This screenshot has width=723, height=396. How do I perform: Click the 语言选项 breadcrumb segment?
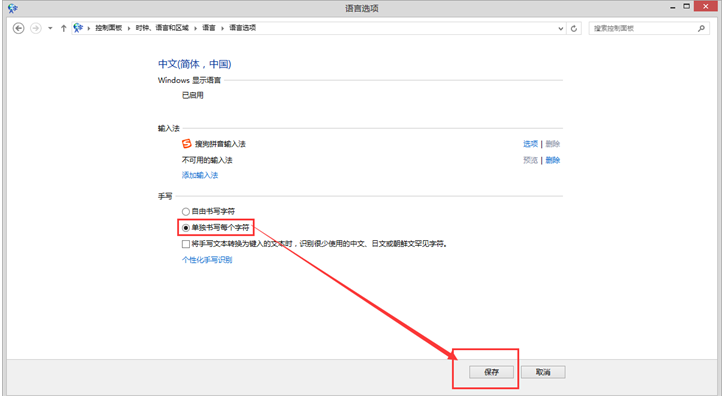pos(243,28)
